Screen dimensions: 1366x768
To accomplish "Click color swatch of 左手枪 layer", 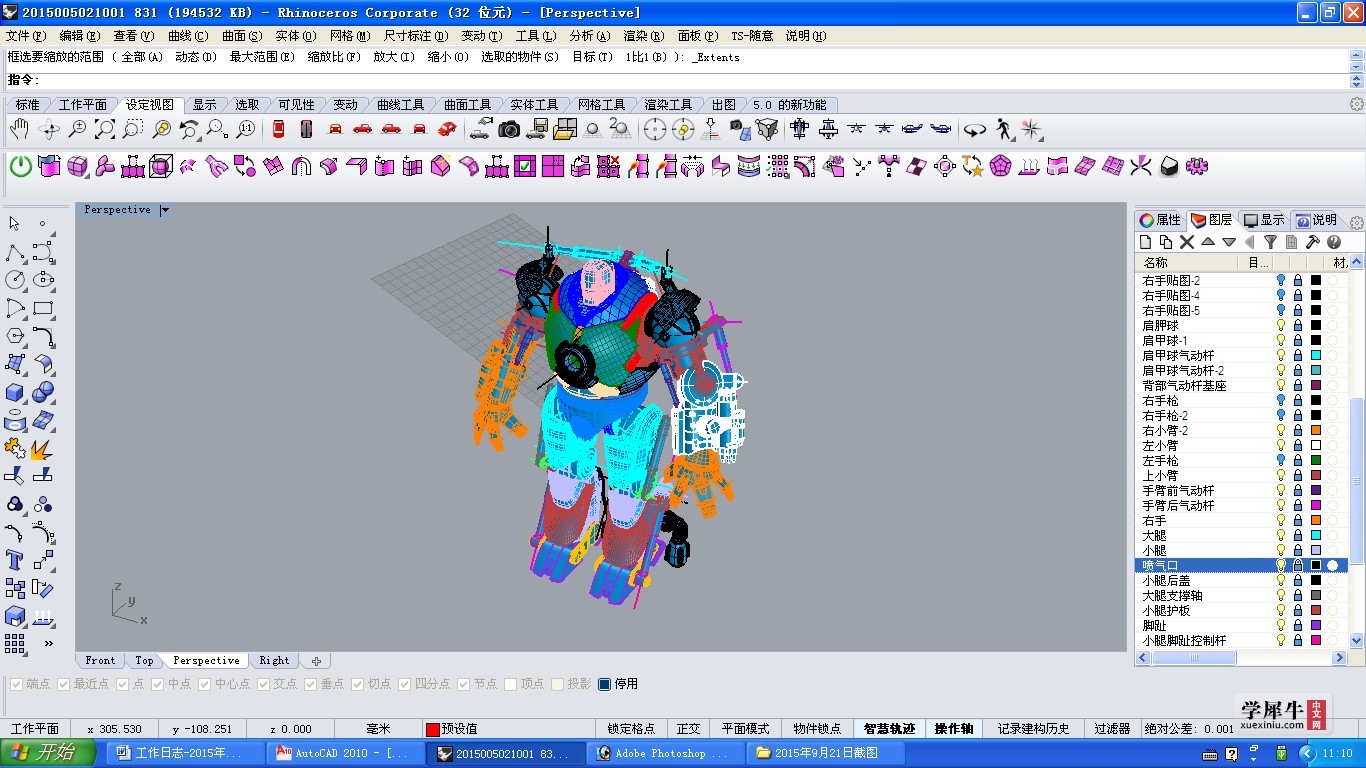I will point(1316,460).
